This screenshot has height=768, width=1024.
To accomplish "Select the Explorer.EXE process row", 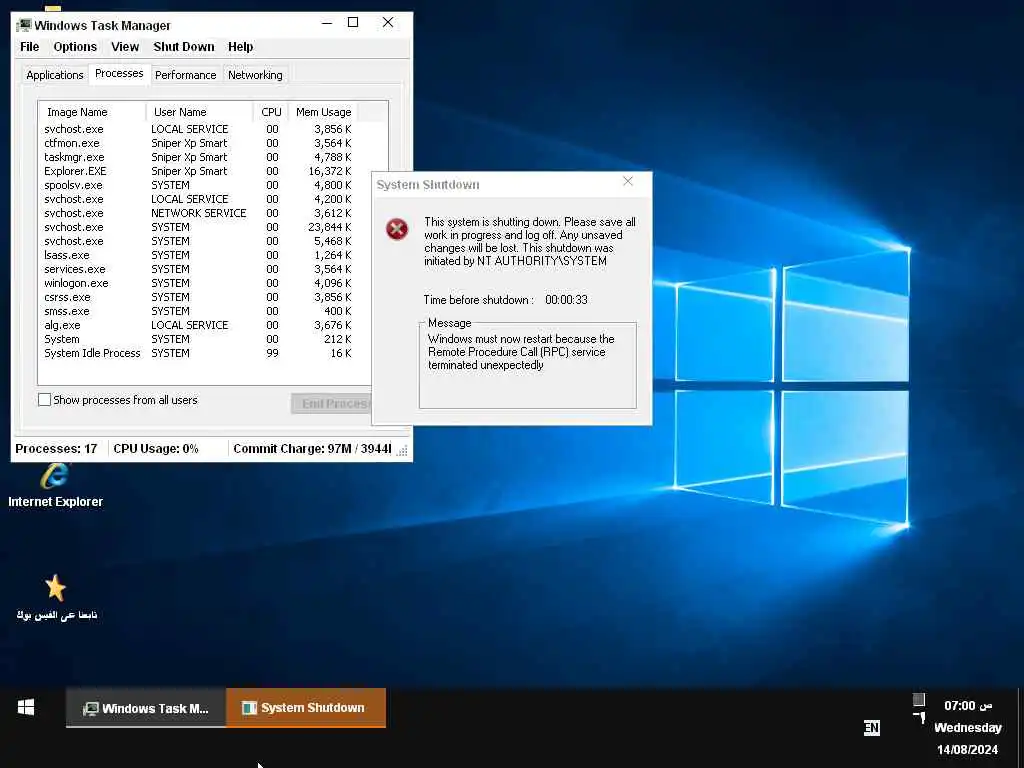I will (x=198, y=171).
